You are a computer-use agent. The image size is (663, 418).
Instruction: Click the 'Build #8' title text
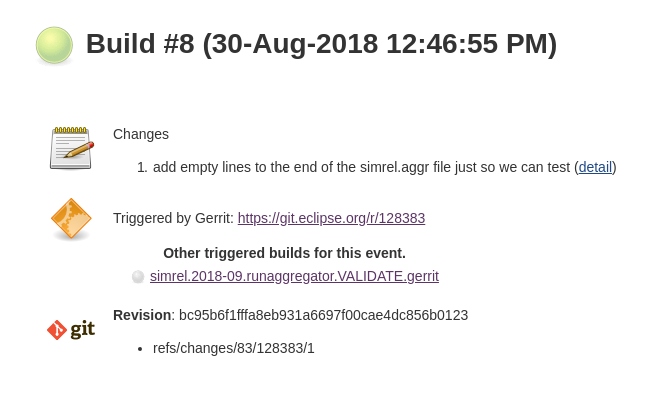pyautogui.click(x=140, y=44)
